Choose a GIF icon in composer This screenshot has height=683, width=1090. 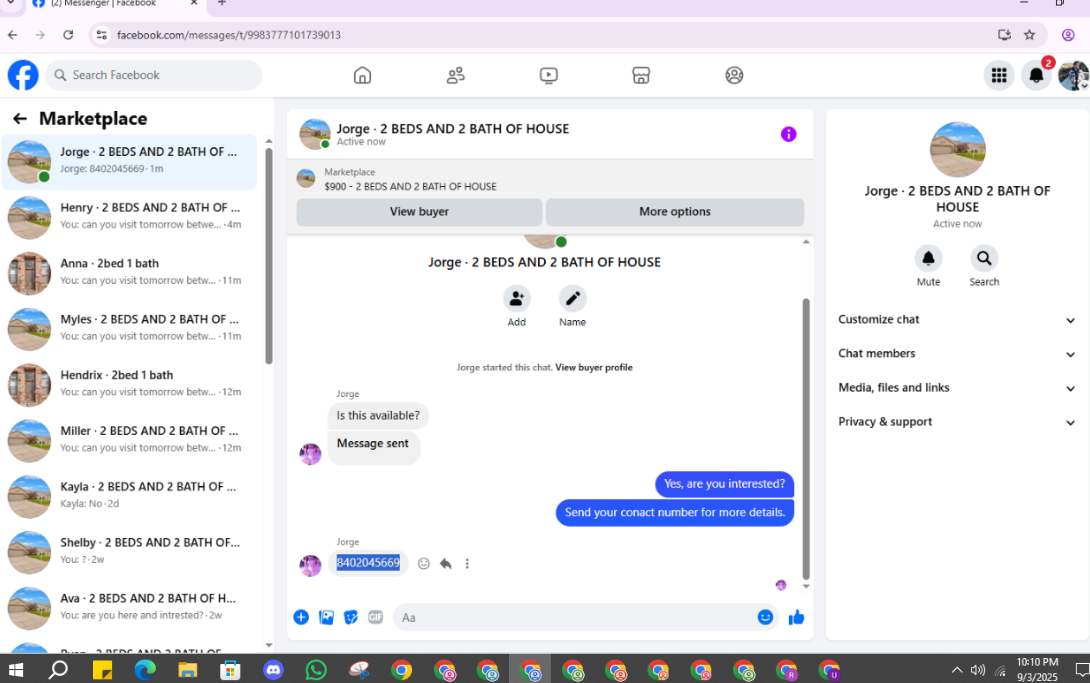pos(375,617)
